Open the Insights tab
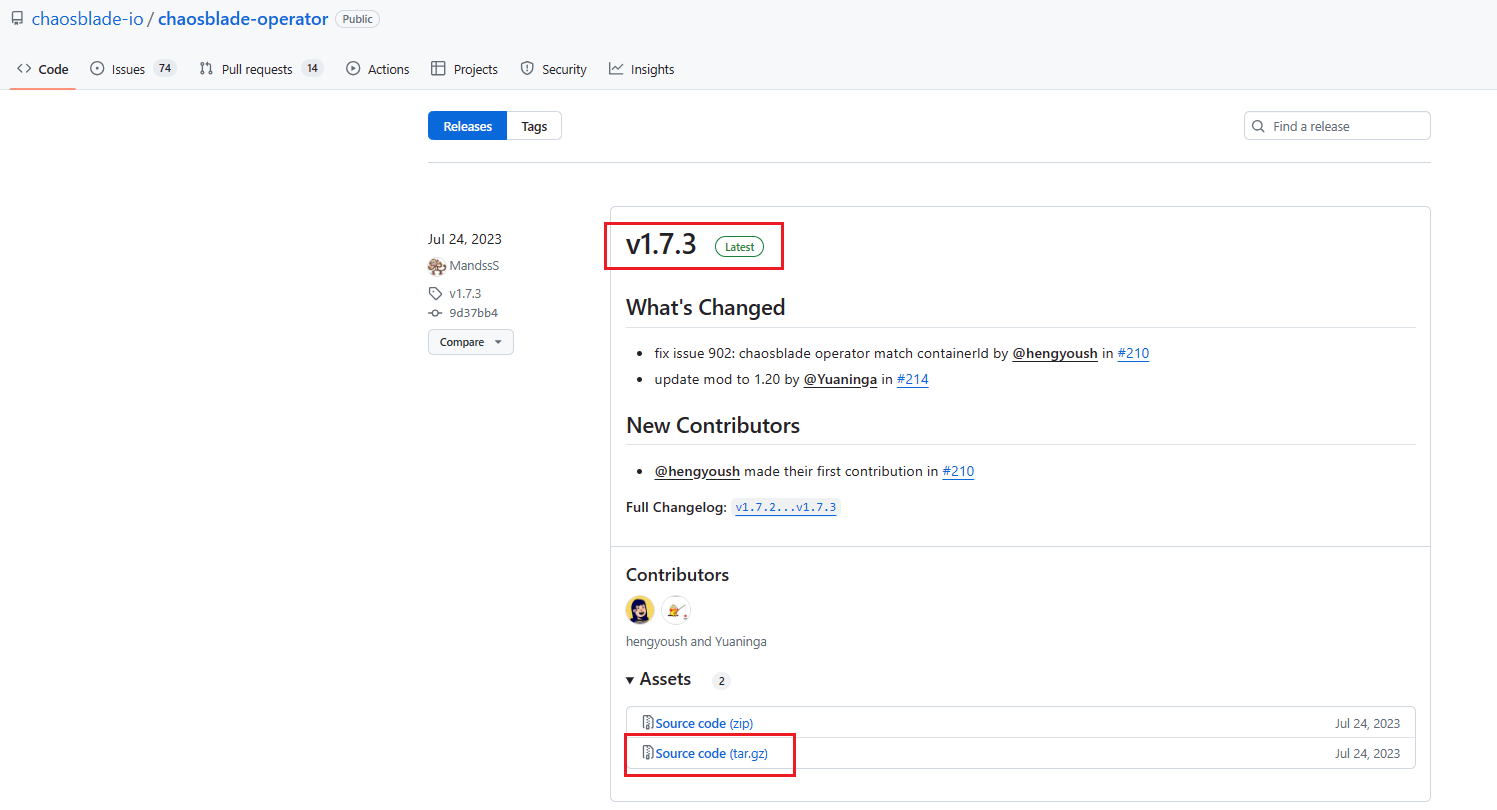This screenshot has height=810, width=1497. (641, 69)
